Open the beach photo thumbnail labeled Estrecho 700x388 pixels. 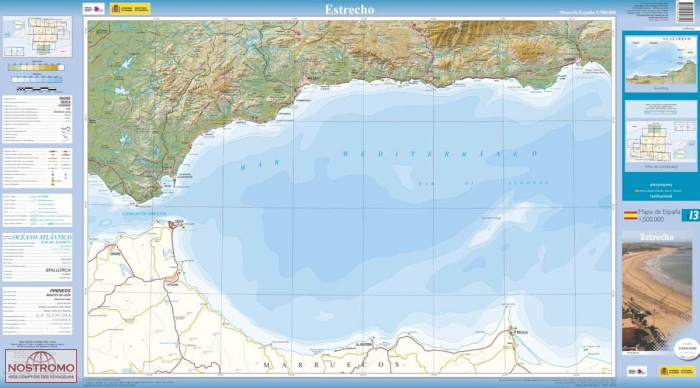coord(657,291)
